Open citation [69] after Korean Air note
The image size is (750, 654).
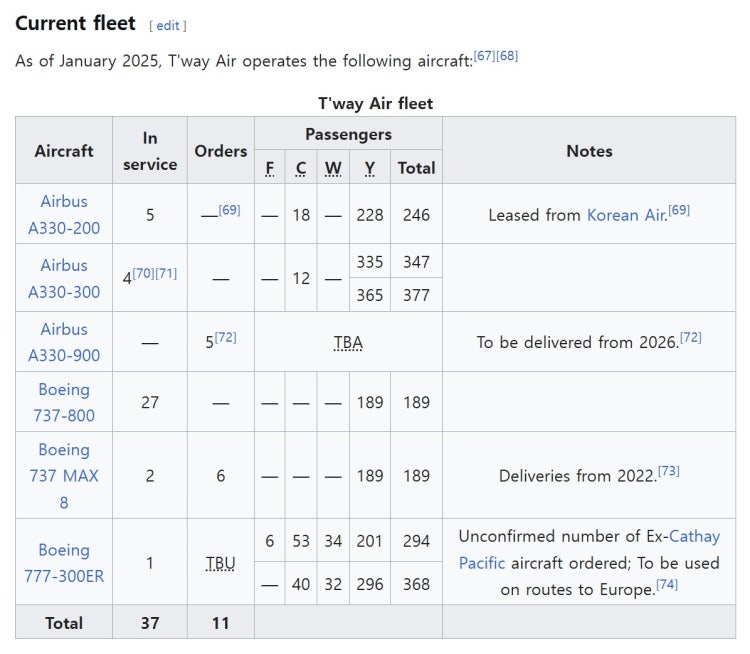coord(679,210)
